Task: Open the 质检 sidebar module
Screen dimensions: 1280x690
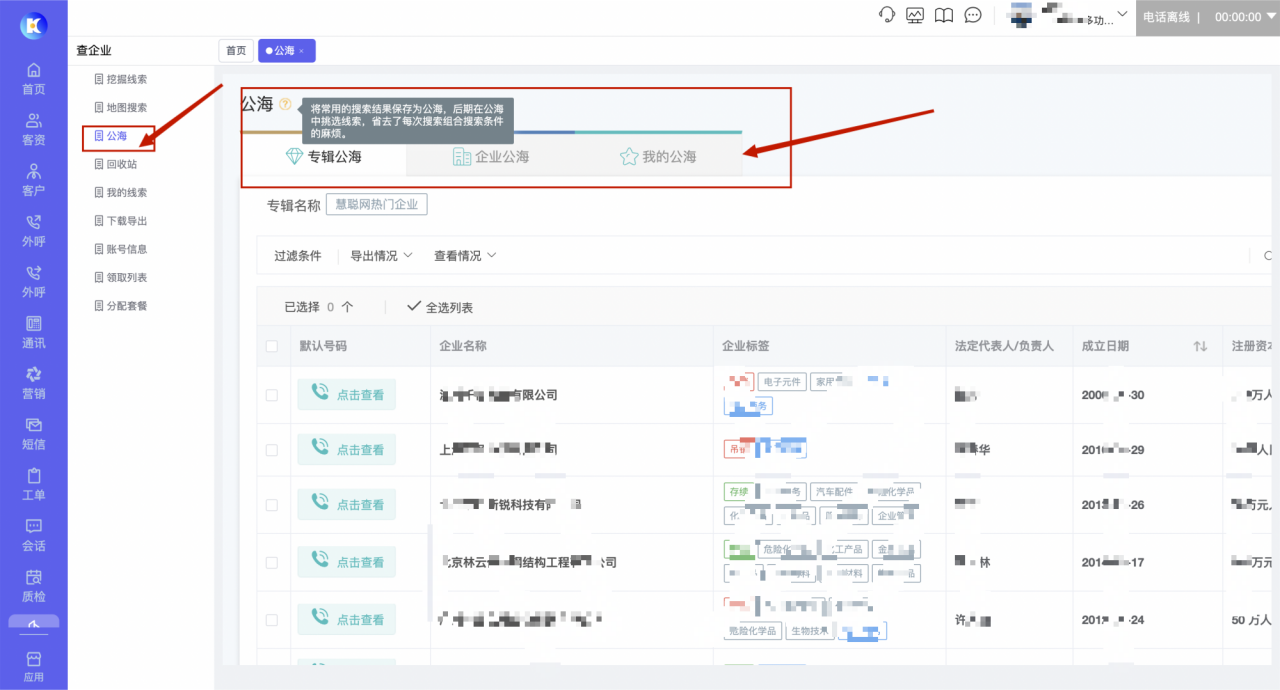Action: (x=34, y=586)
